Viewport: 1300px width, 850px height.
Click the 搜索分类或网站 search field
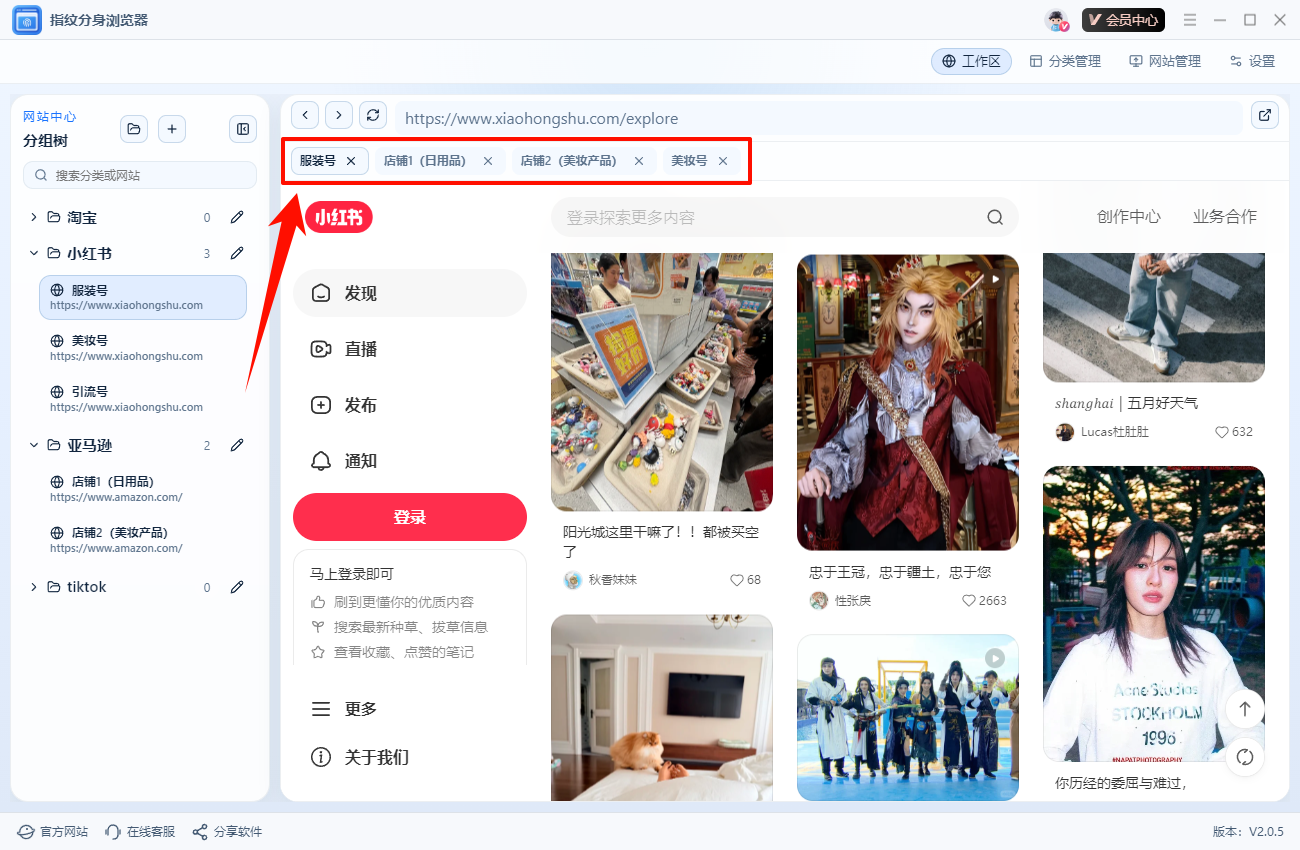tap(140, 175)
